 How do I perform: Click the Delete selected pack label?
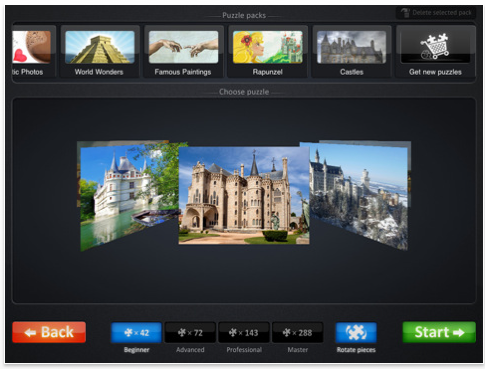click(442, 13)
